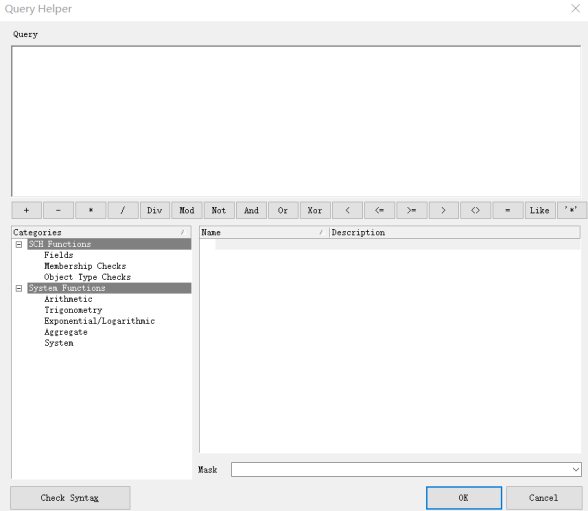This screenshot has width=588, height=511.
Task: Insert the Or operator
Action: [283, 210]
